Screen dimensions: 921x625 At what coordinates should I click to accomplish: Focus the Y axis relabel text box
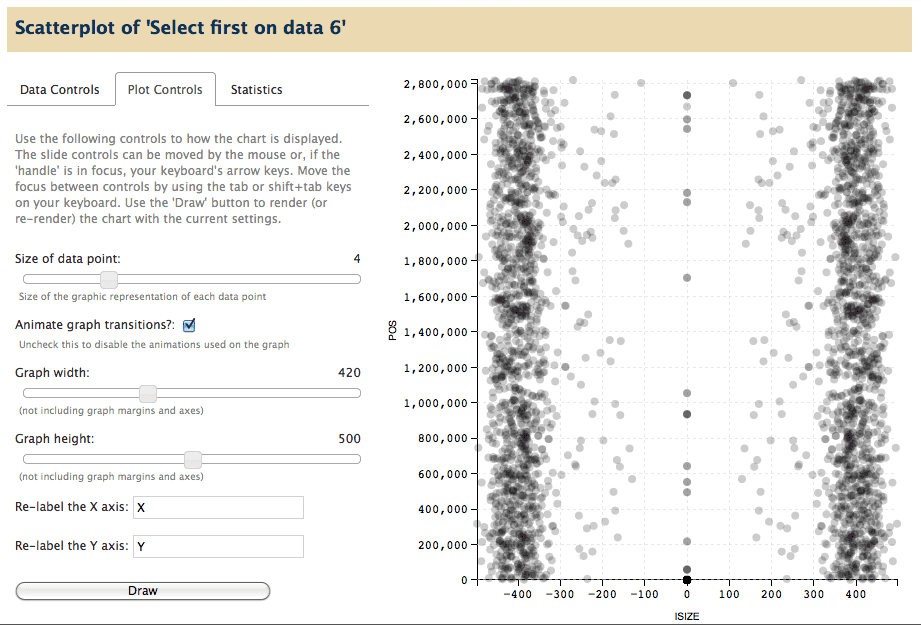218,546
